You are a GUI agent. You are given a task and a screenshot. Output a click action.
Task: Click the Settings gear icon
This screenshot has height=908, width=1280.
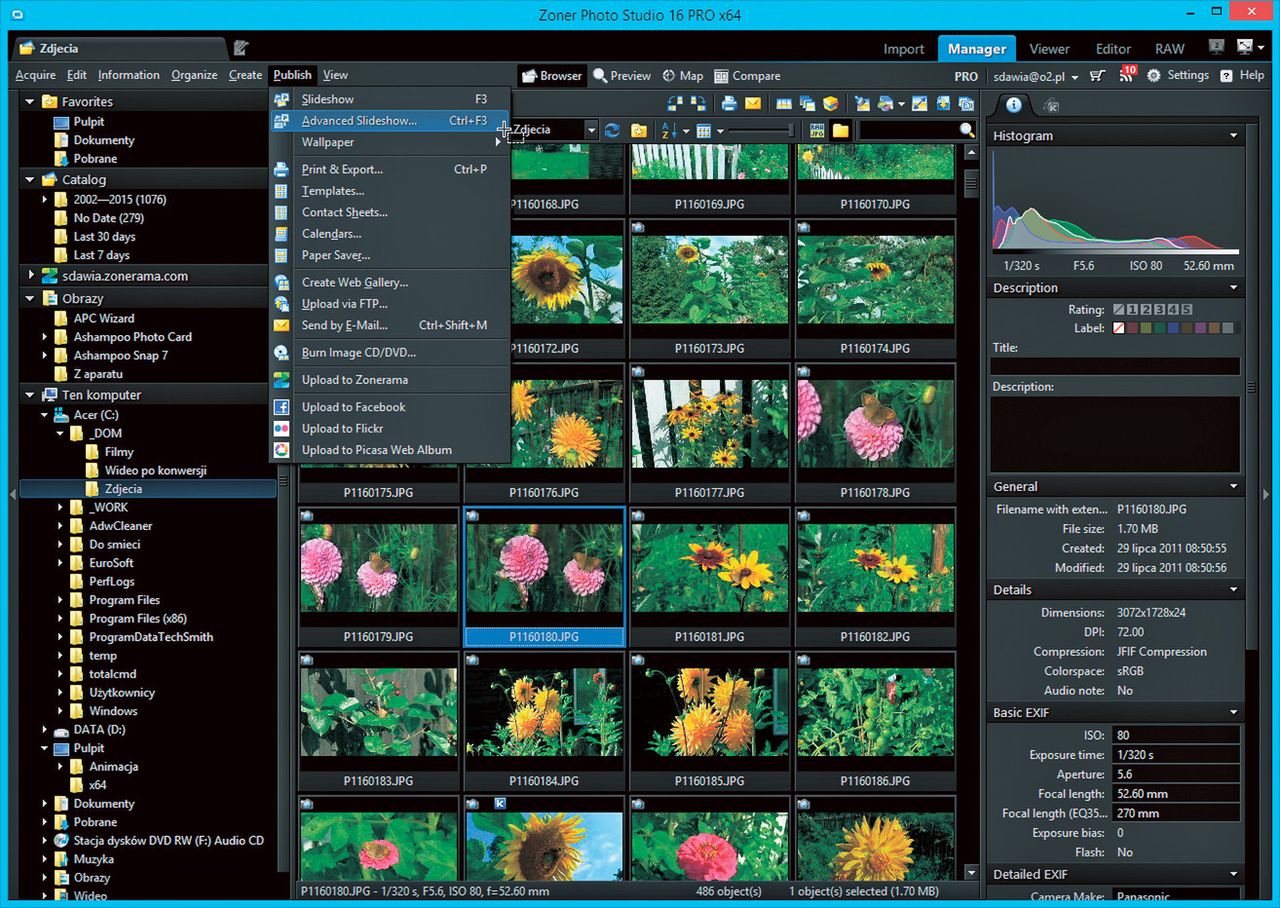1154,76
